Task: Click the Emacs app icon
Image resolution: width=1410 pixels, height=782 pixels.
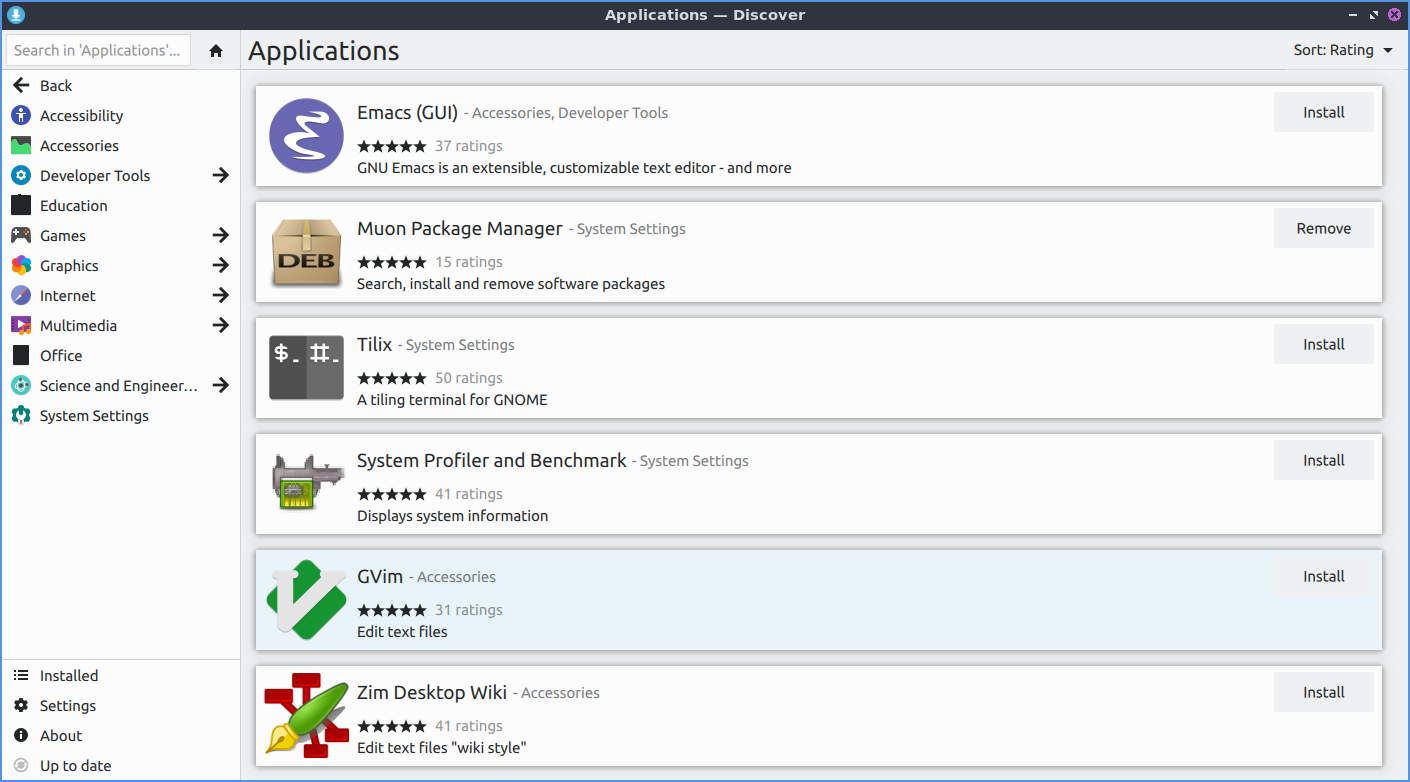Action: 306,136
